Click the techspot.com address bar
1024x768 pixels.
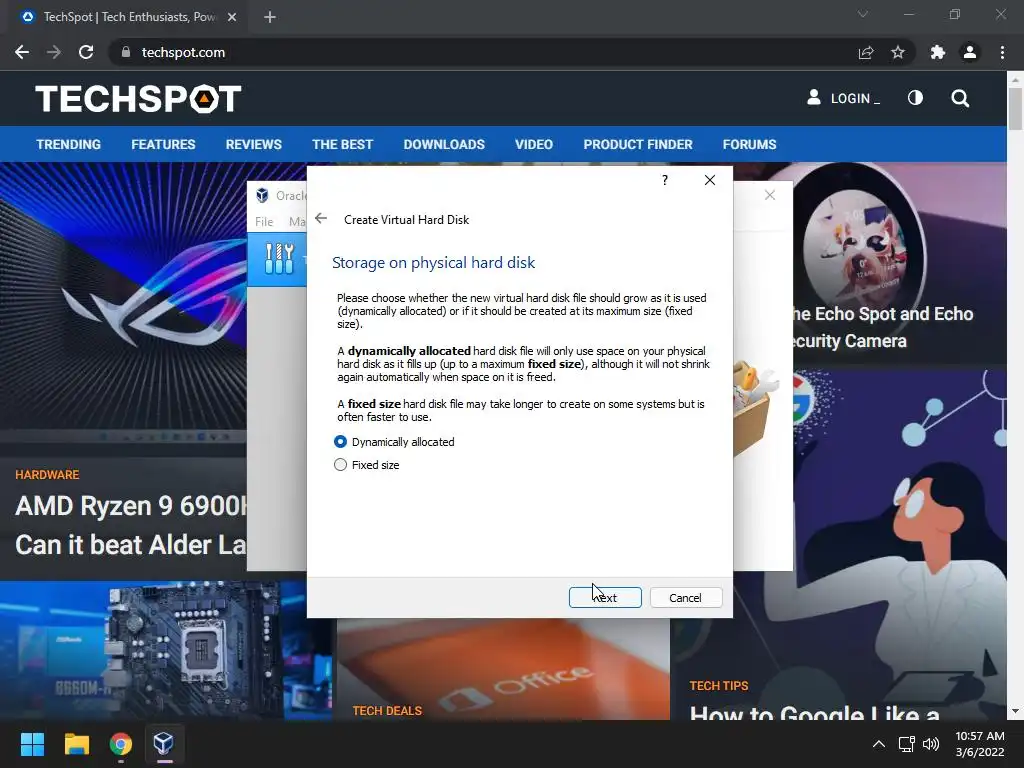pos(483,52)
